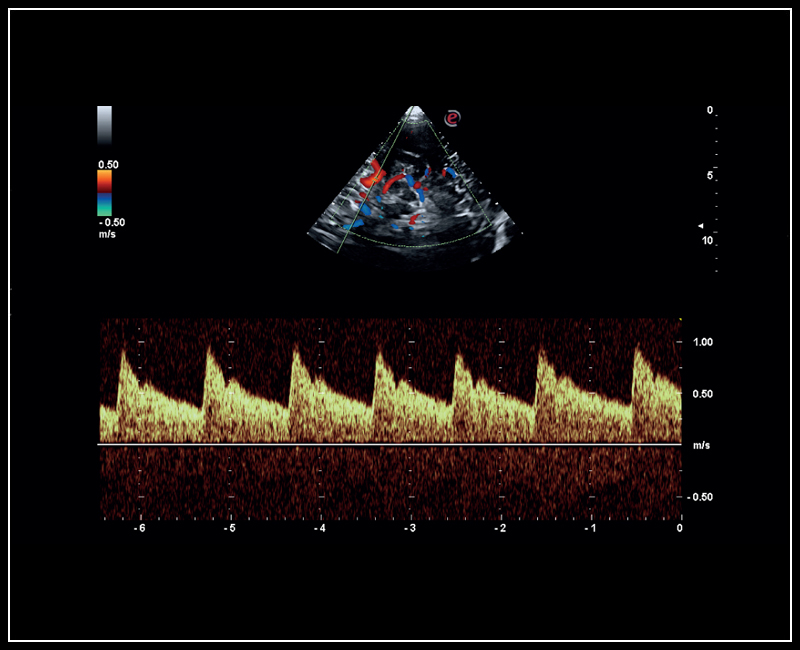800x650 pixels.
Task: Click the red 'e' probe orientation marker
Action: click(452, 119)
